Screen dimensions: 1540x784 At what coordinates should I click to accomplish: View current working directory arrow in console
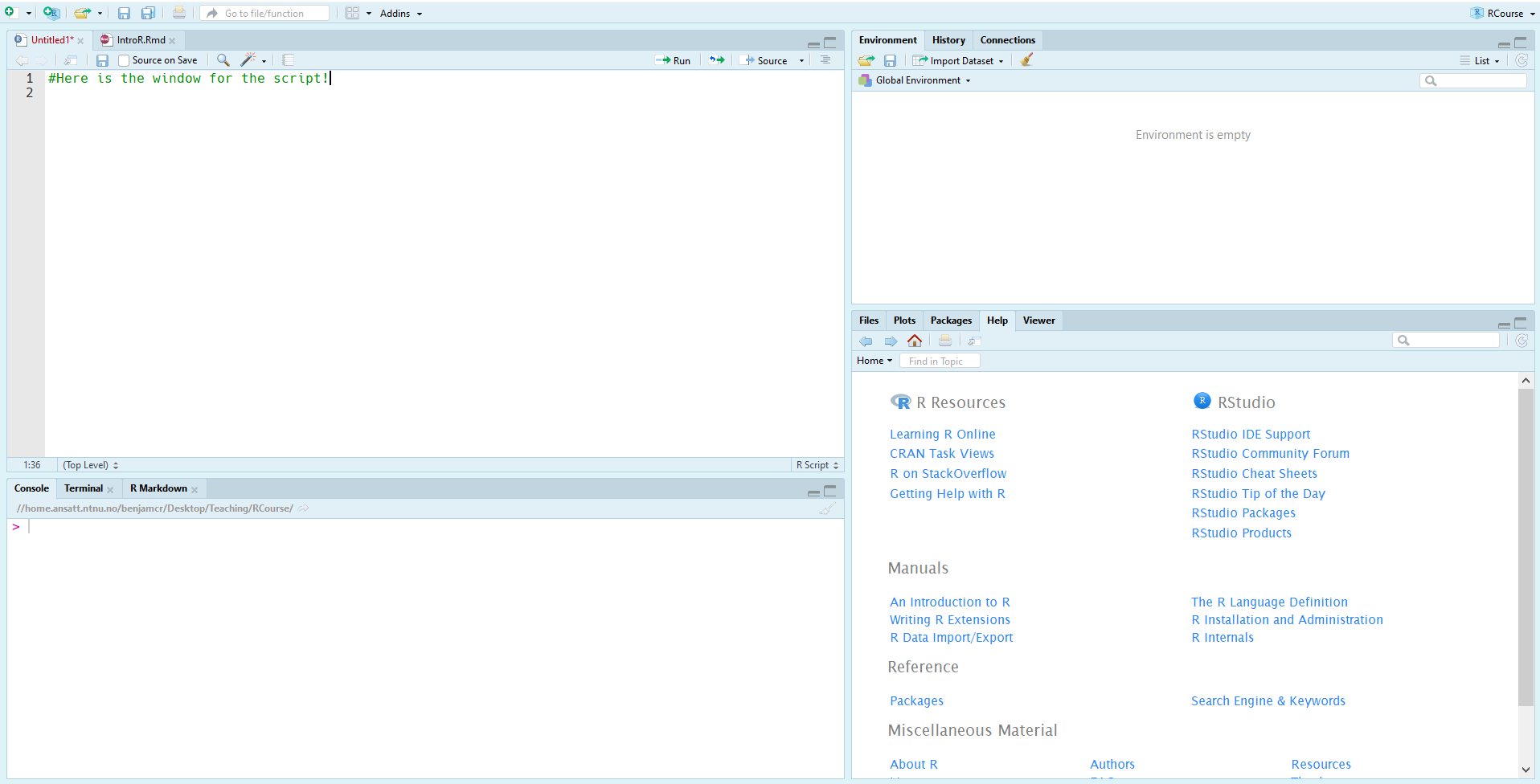(304, 508)
